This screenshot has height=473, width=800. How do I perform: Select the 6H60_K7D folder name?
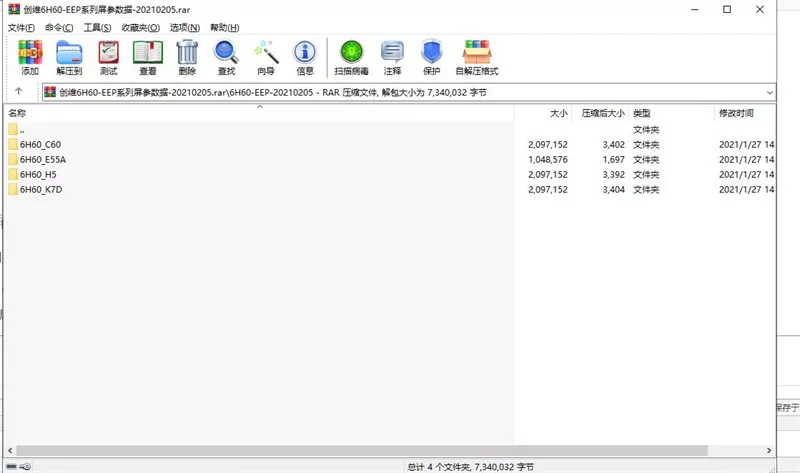[41, 189]
